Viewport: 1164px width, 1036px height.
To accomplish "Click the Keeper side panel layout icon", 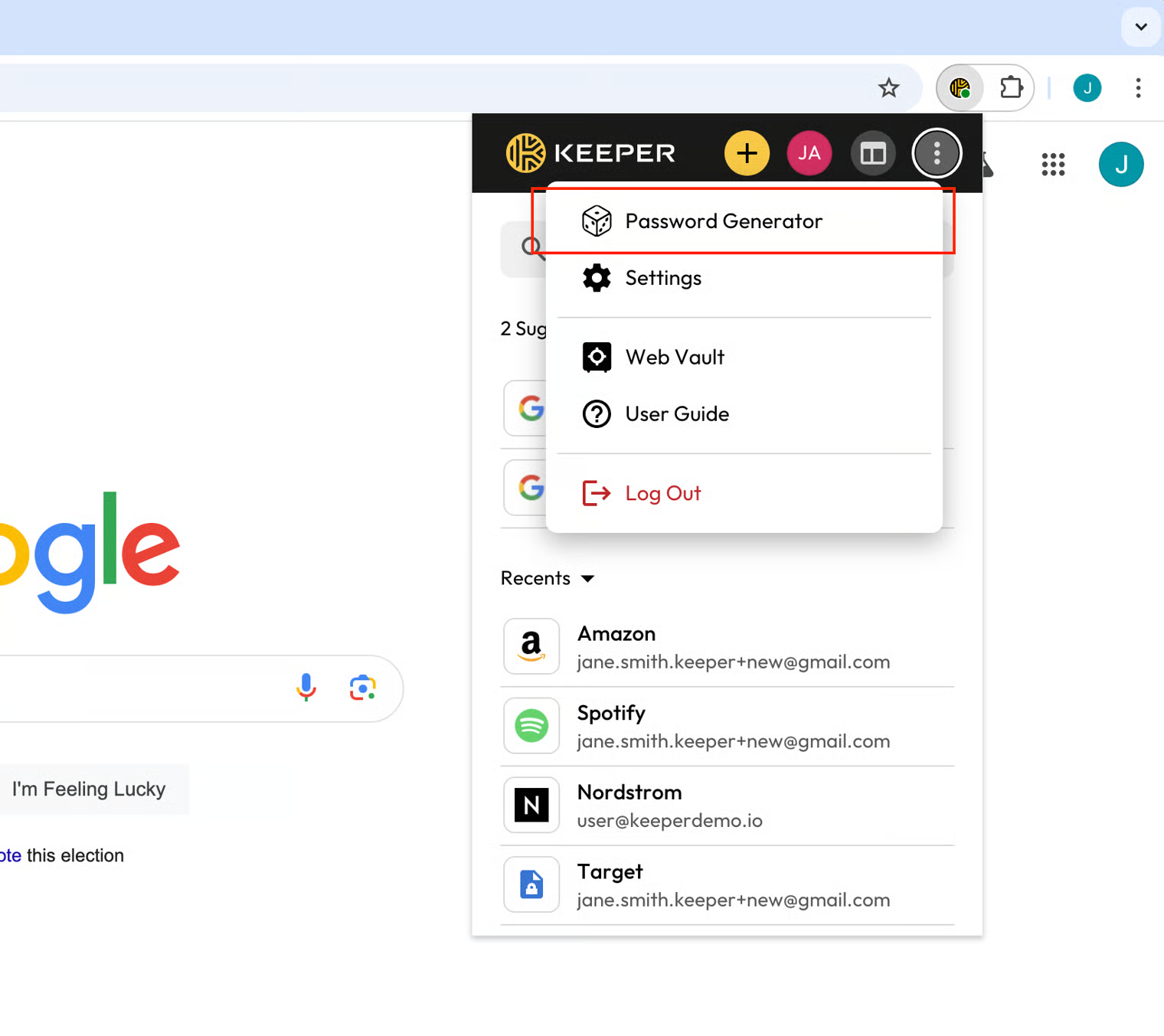I will [x=872, y=153].
